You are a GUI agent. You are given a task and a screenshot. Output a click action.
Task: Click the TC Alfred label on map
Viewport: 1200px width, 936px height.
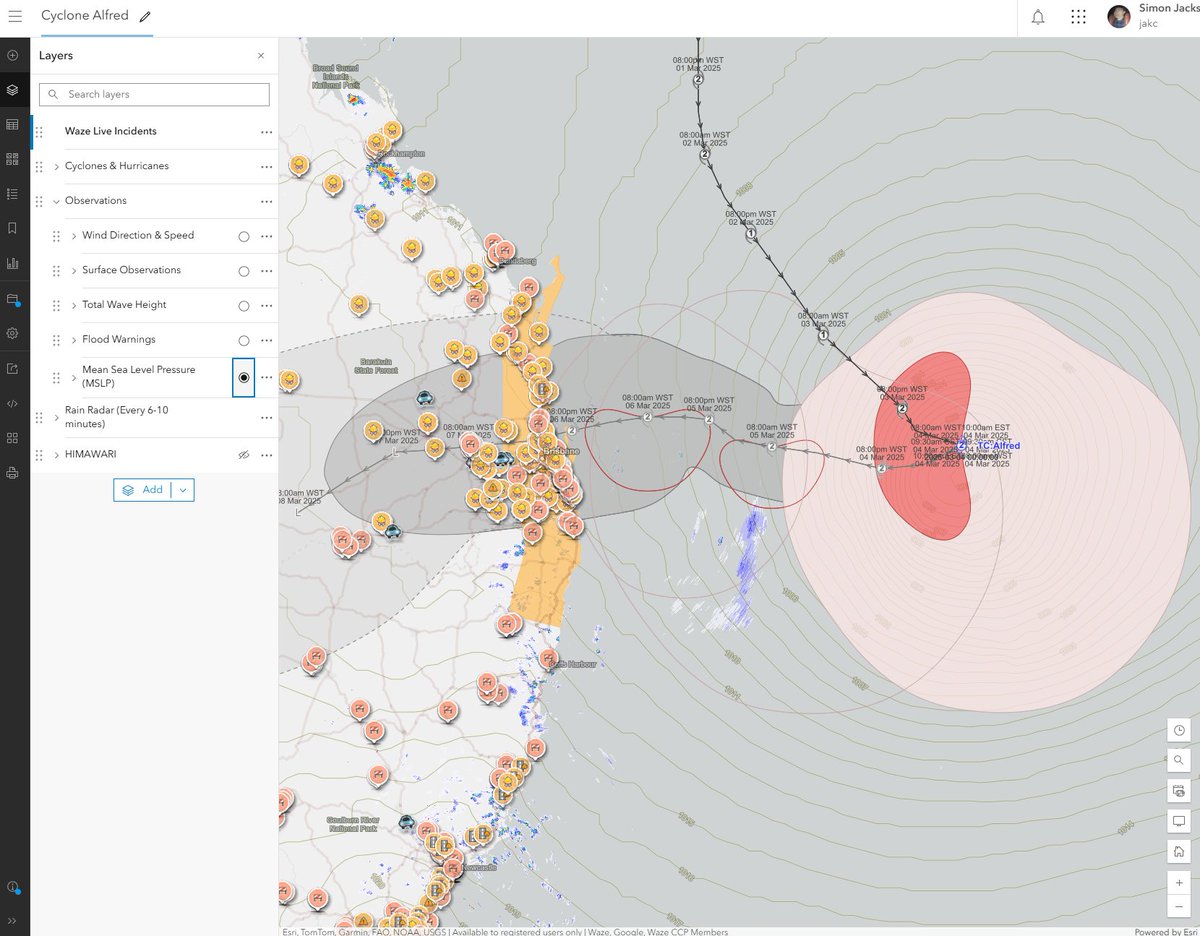(x=998, y=445)
